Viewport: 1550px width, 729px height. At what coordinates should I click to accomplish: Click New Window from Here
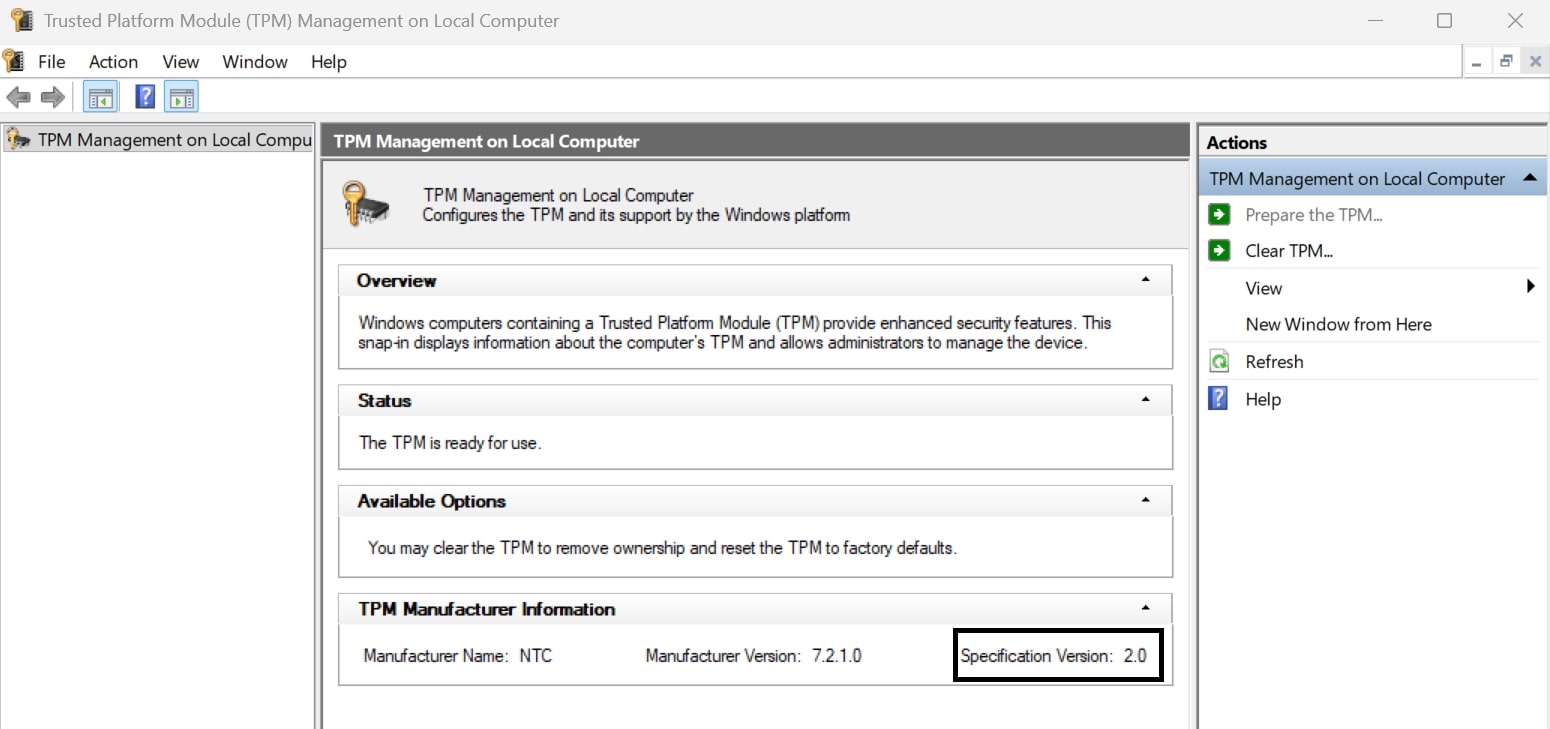[x=1338, y=324]
